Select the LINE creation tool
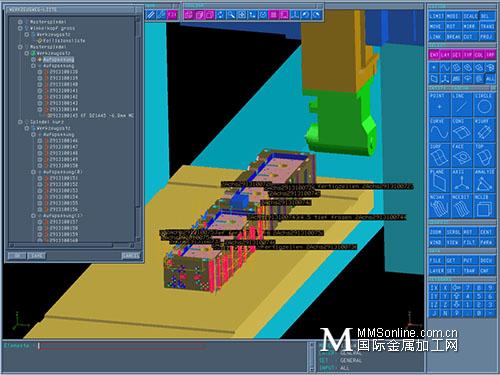Image resolution: width=500 pixels, height=375 pixels. pos(462,105)
